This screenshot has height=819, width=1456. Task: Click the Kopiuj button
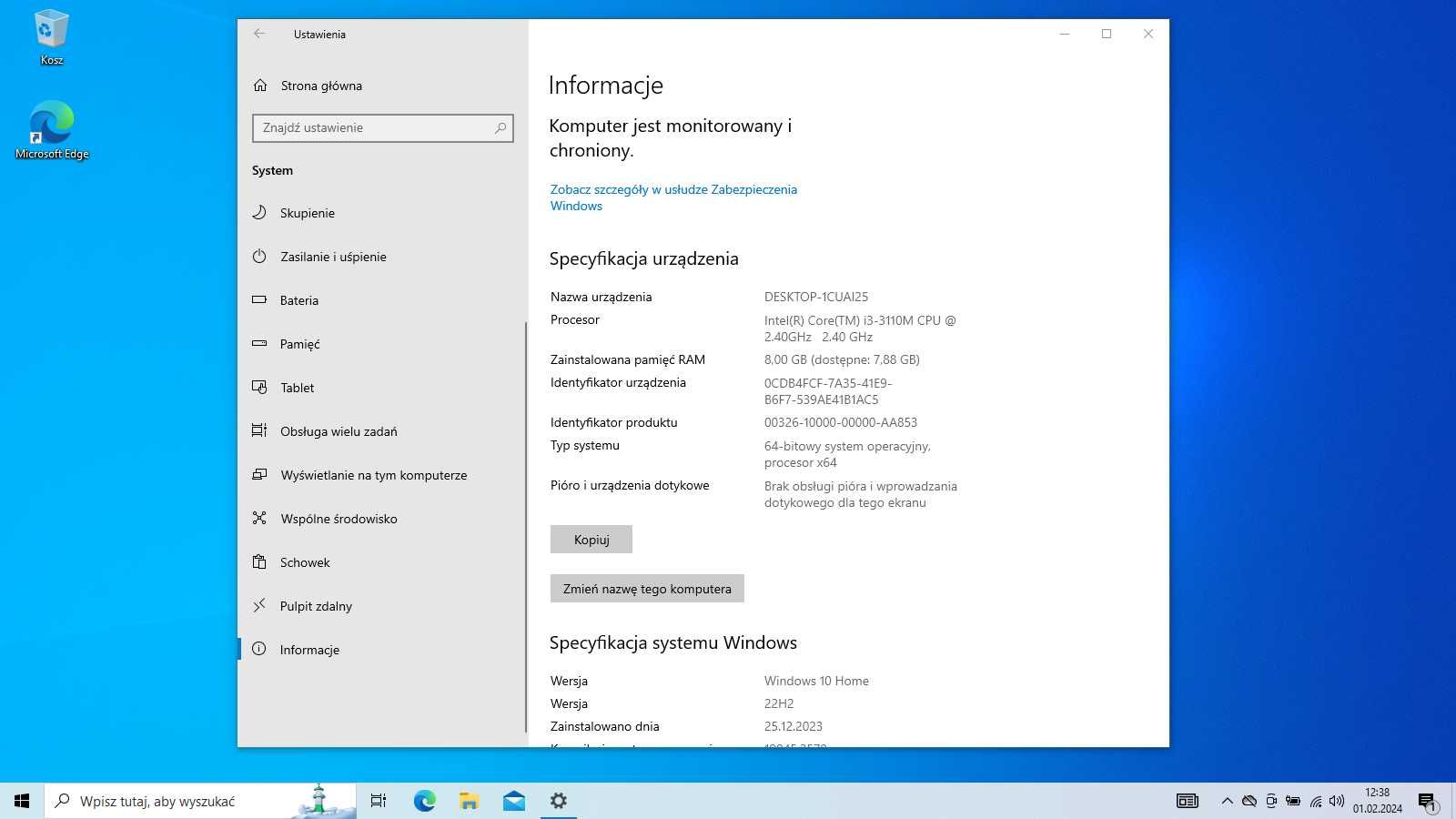point(591,540)
